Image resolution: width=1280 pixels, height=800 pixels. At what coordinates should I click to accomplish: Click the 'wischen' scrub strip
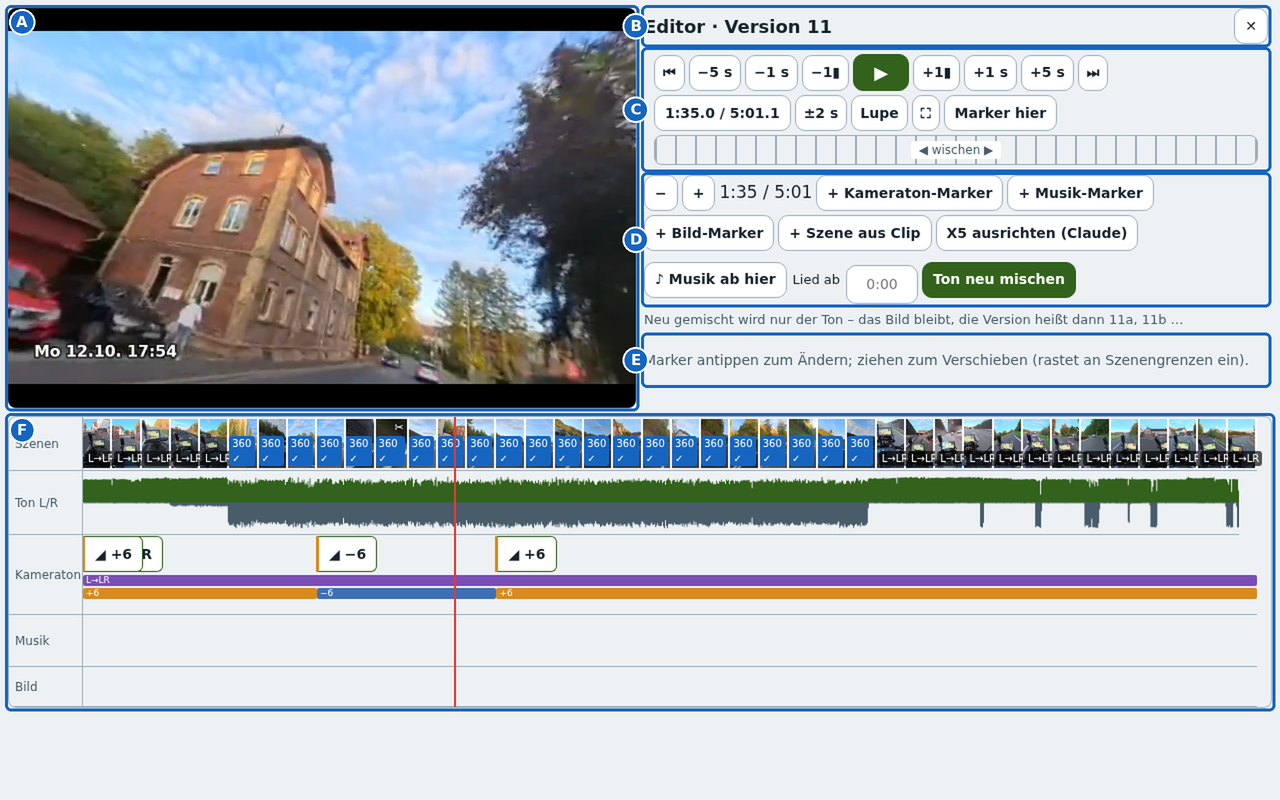click(956, 150)
